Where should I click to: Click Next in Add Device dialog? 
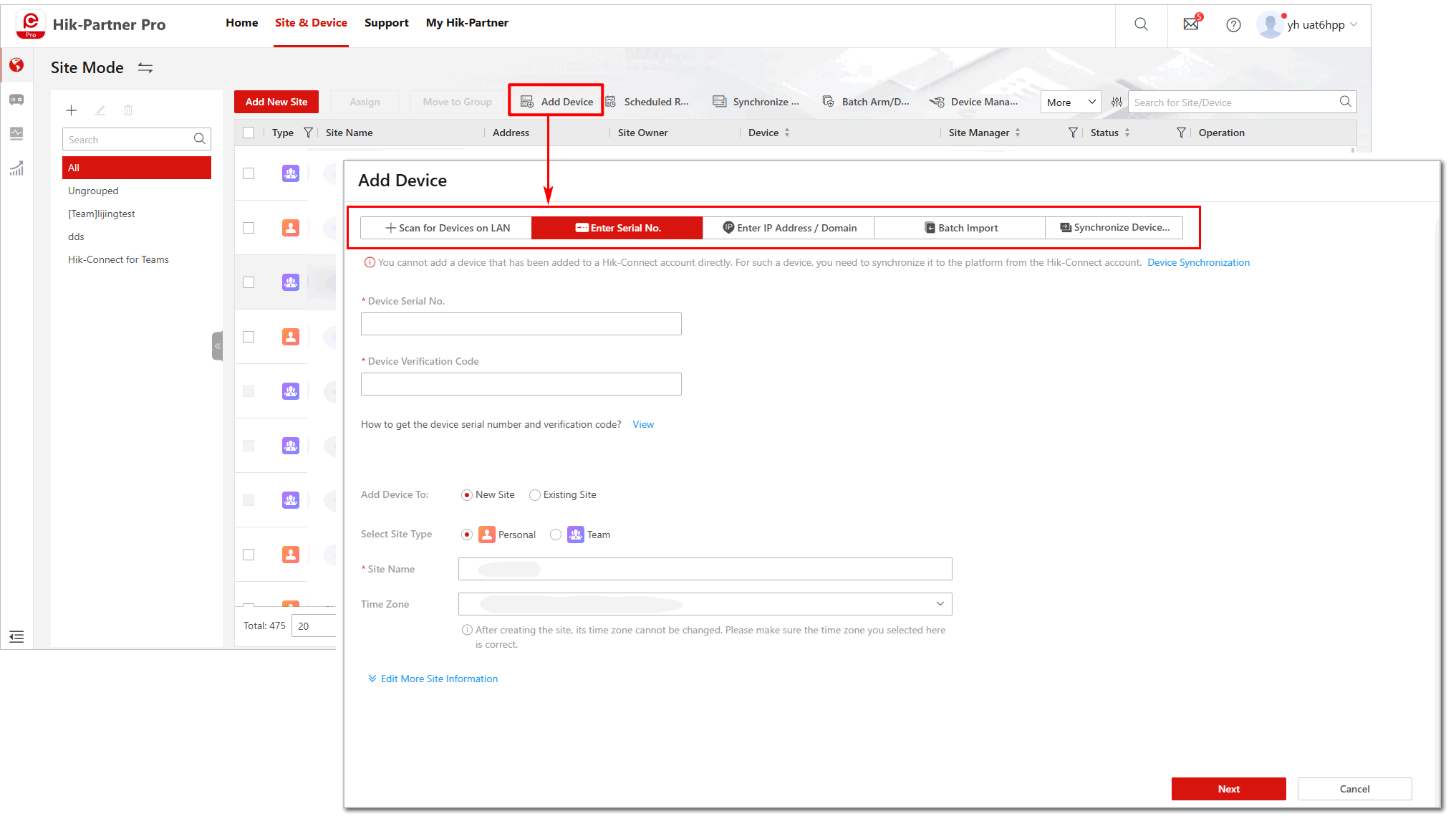1229,789
